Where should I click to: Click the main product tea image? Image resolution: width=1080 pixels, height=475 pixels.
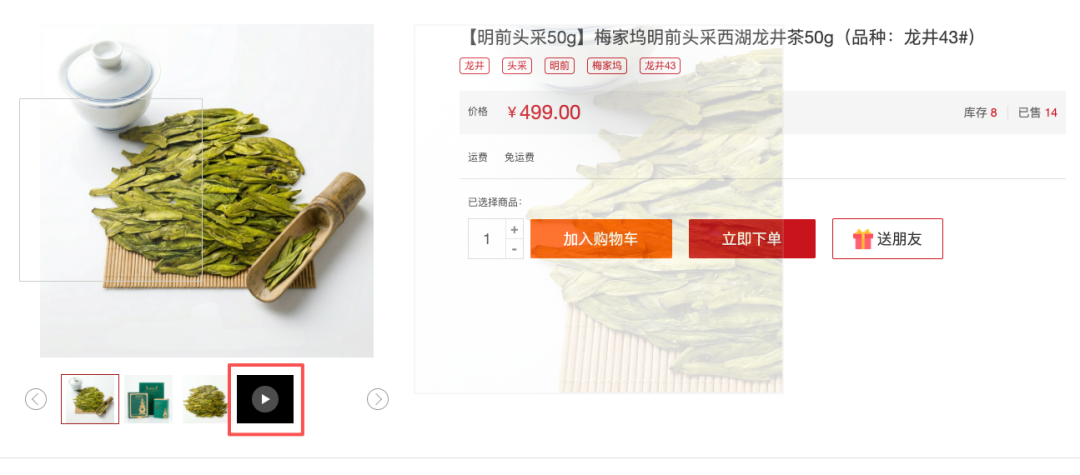(207, 191)
